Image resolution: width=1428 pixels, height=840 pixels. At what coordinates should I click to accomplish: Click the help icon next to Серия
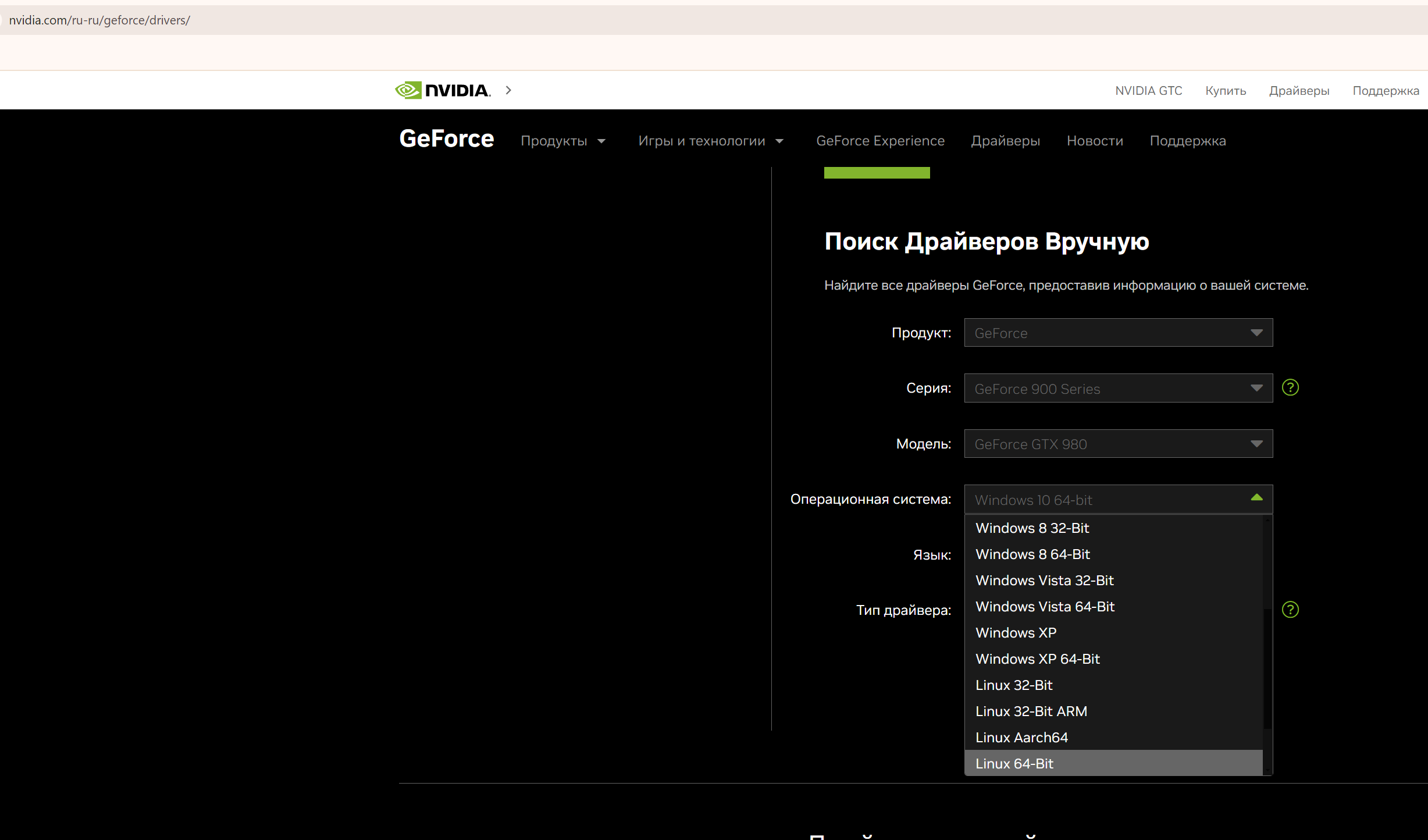(1290, 387)
